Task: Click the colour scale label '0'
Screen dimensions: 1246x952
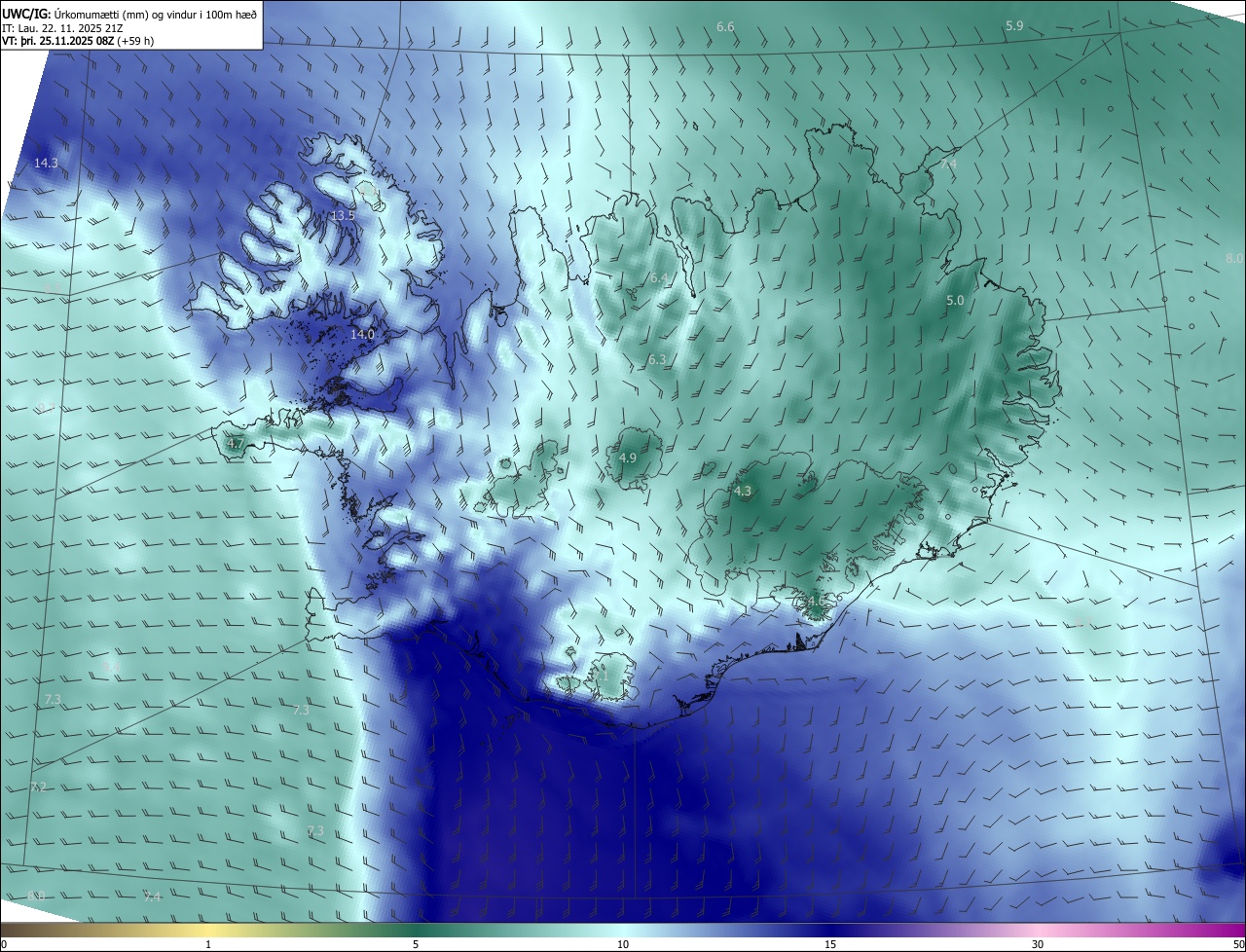Action: [x=4, y=944]
